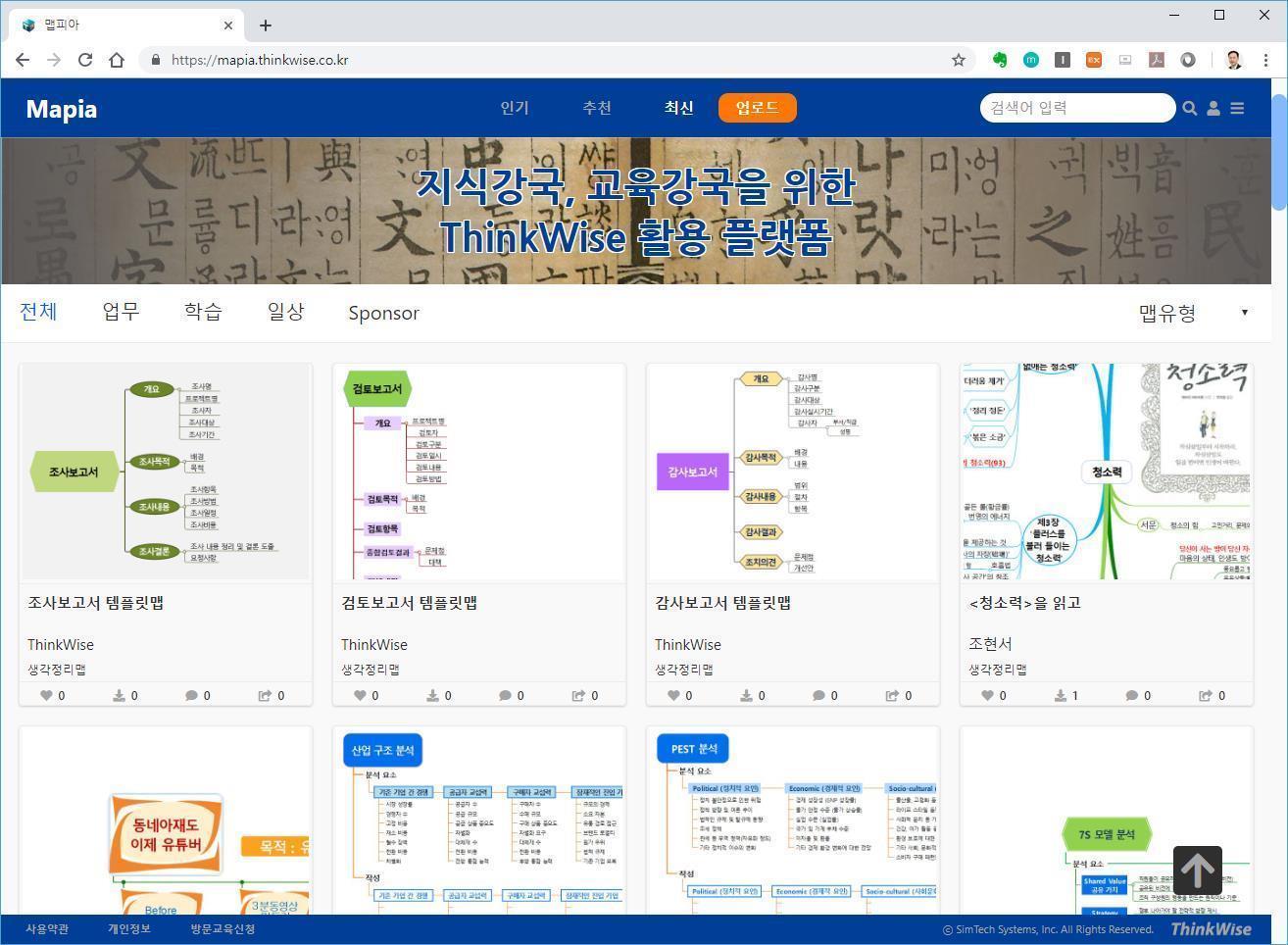1288x945 pixels.
Task: Go to browser home page
Action: pos(117,60)
